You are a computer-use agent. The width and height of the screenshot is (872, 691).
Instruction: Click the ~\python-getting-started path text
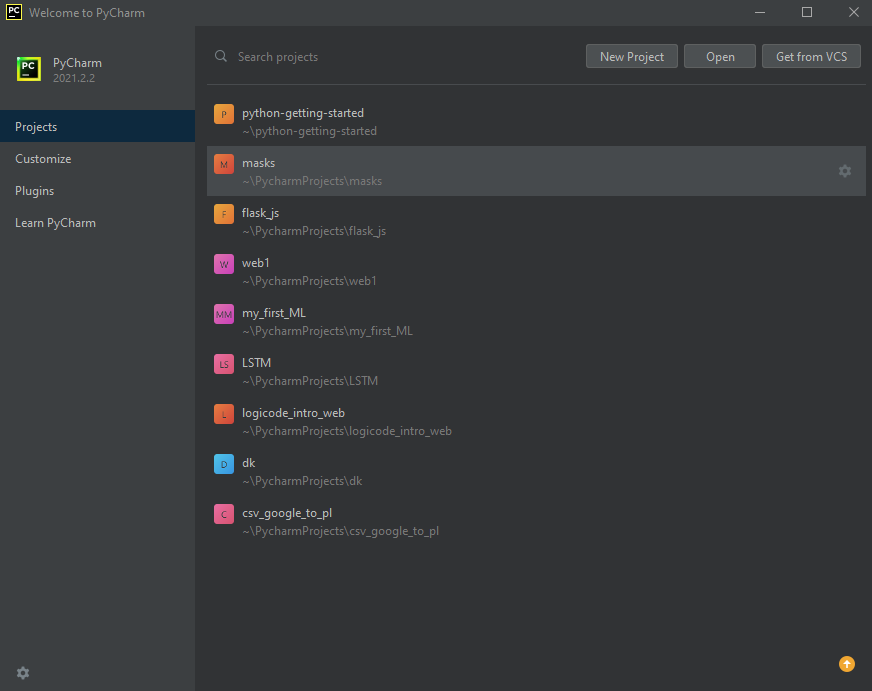[309, 131]
